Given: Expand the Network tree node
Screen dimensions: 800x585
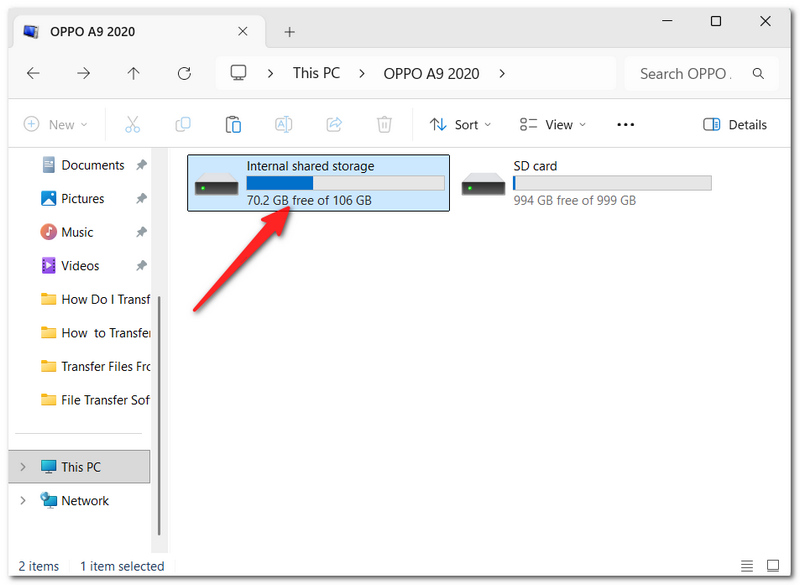Looking at the screenshot, I should point(23,500).
